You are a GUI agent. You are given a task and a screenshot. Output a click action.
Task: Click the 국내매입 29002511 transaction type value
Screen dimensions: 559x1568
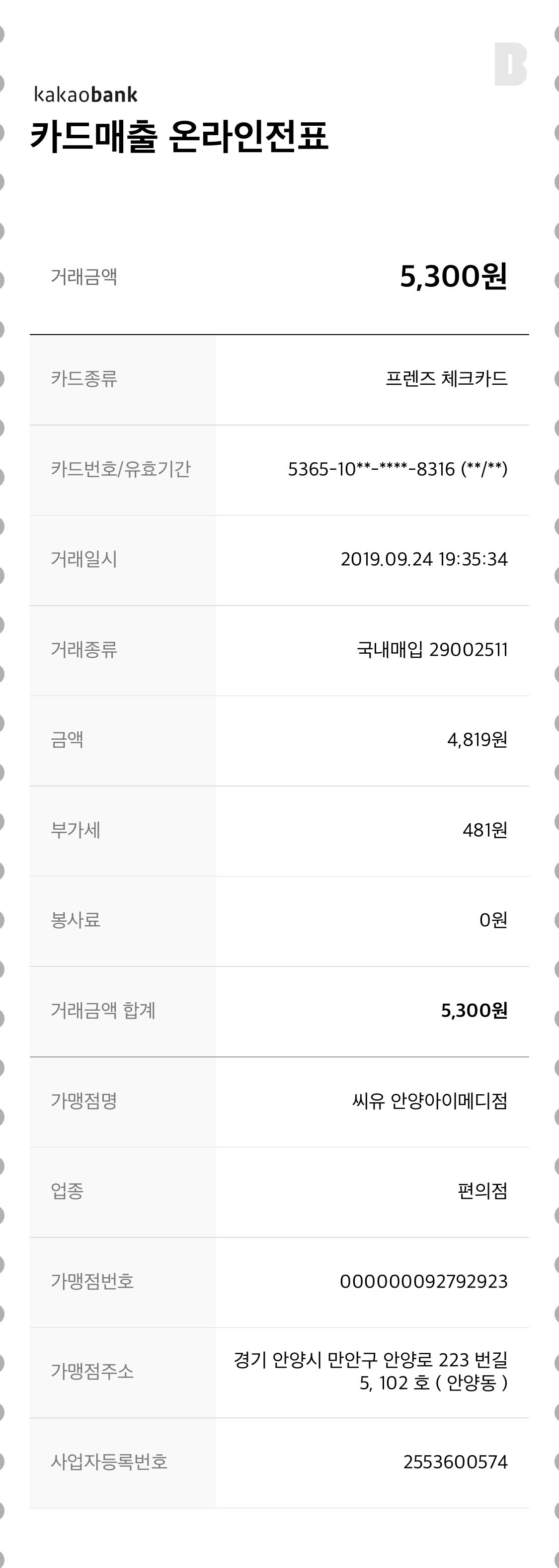click(x=432, y=649)
